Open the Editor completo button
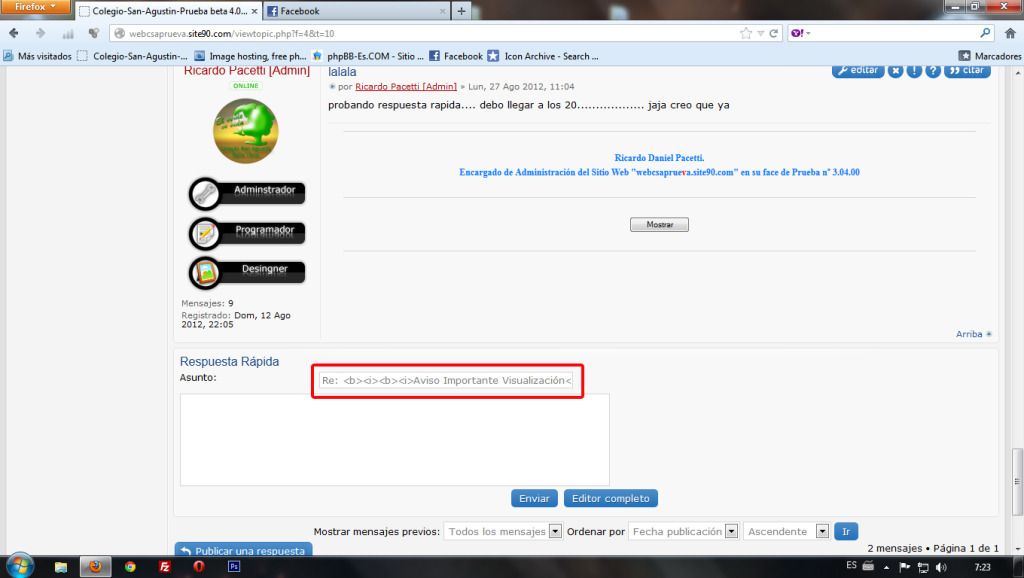 click(611, 498)
